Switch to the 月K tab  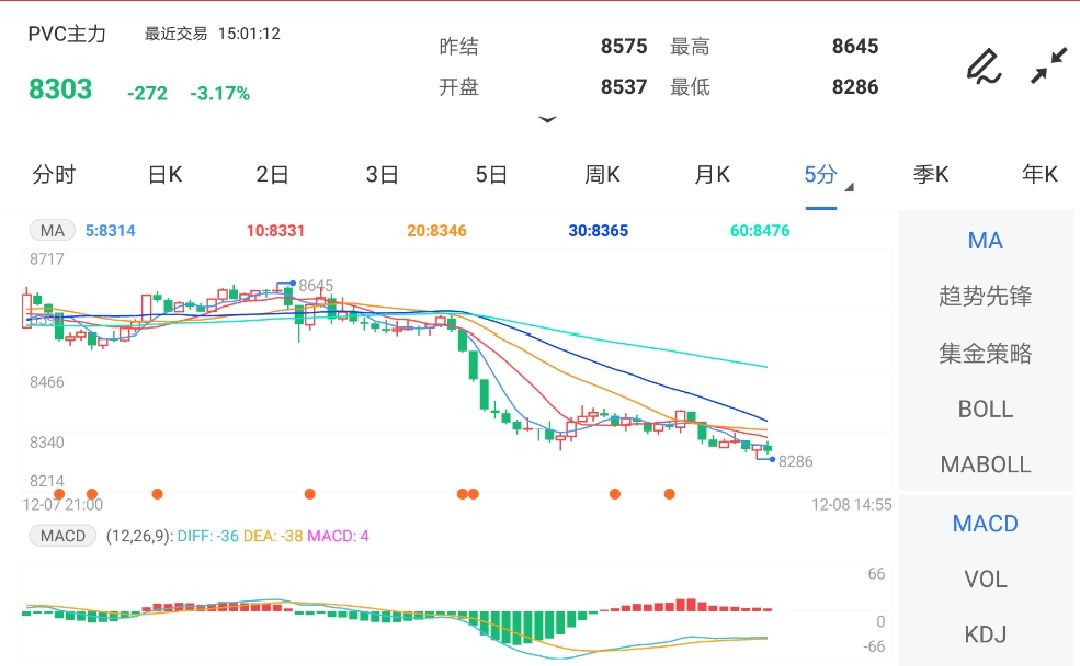[x=712, y=174]
